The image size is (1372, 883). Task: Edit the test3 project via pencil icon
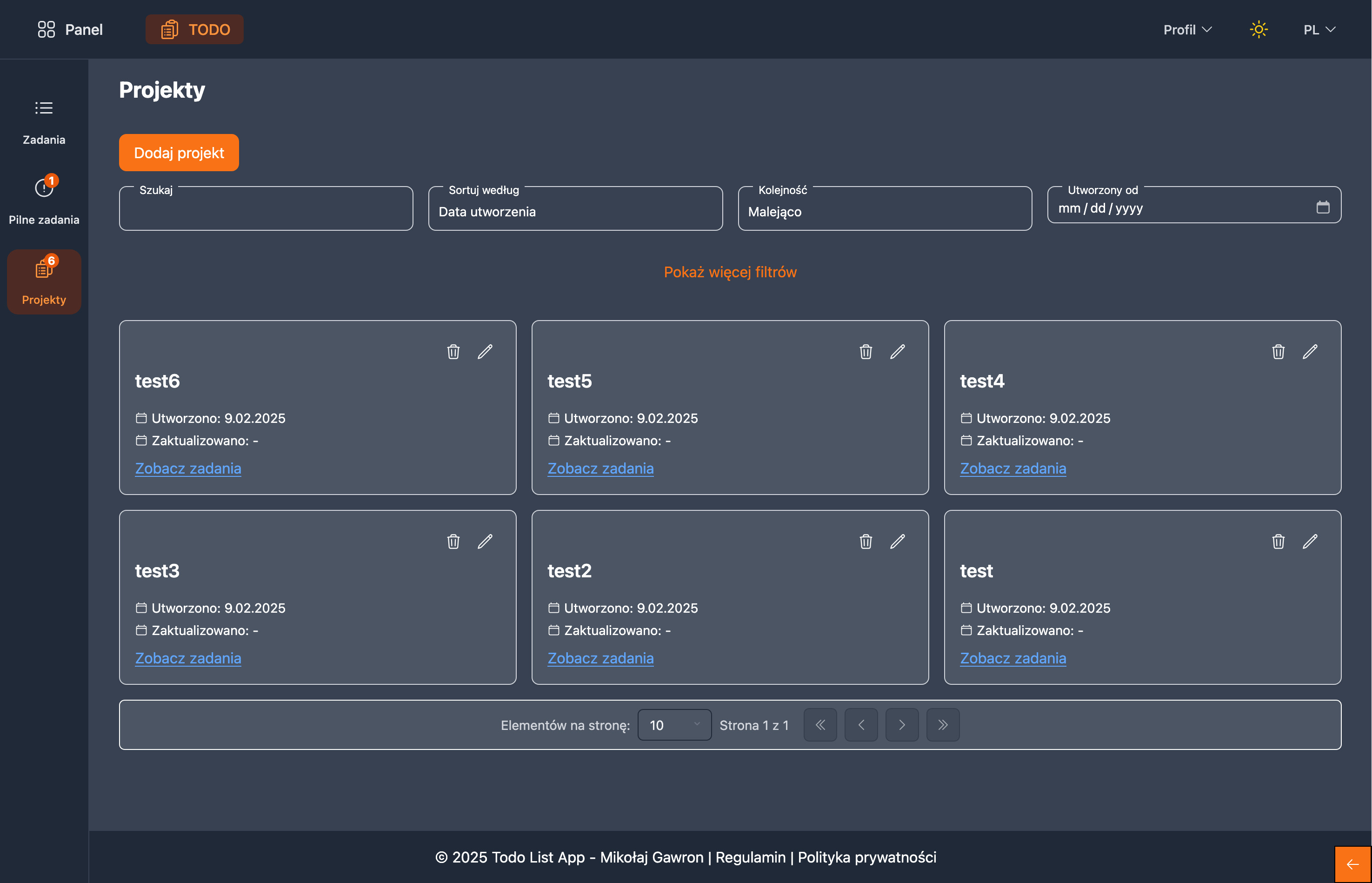tap(485, 541)
